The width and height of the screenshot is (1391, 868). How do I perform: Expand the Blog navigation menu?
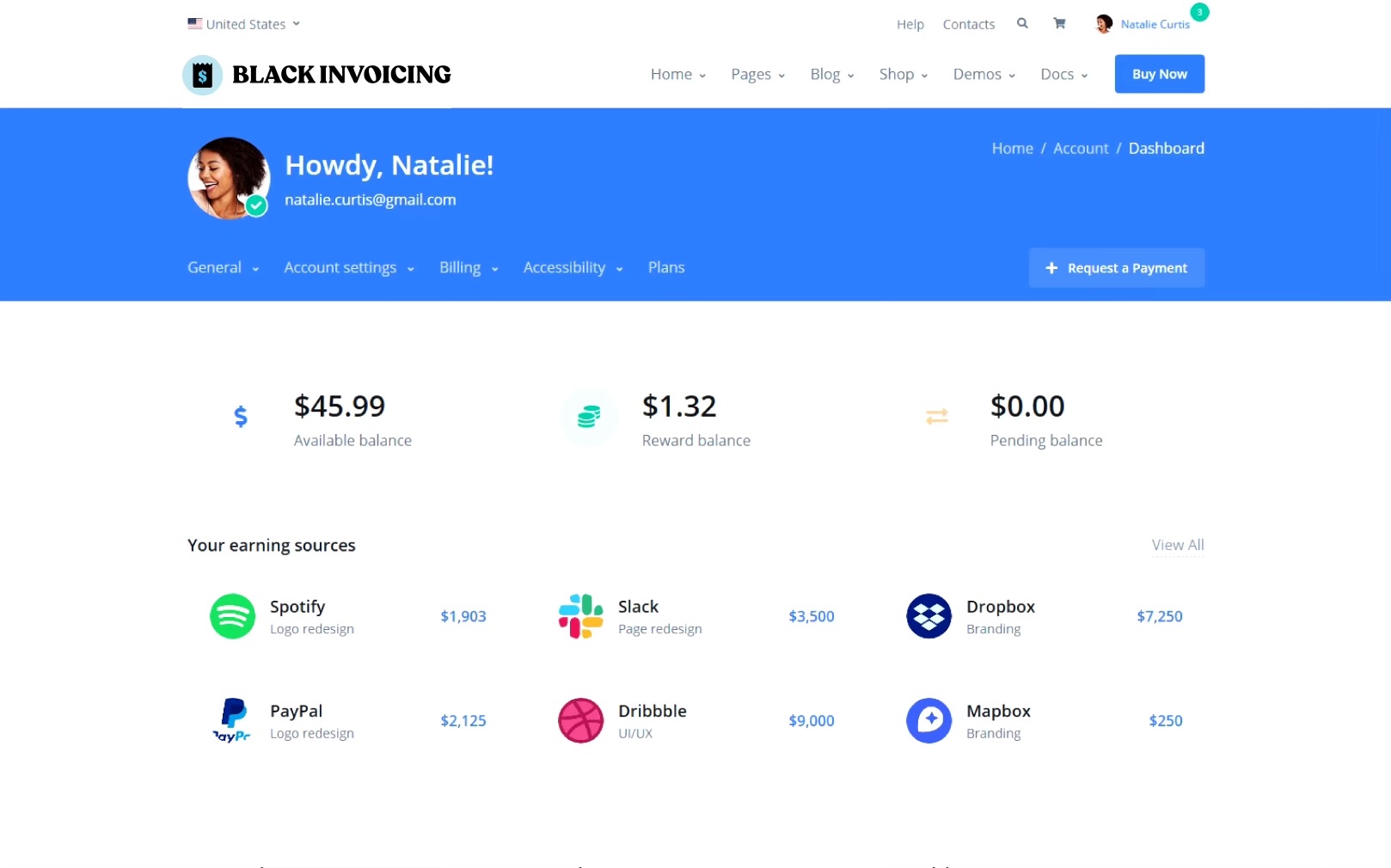[832, 75]
